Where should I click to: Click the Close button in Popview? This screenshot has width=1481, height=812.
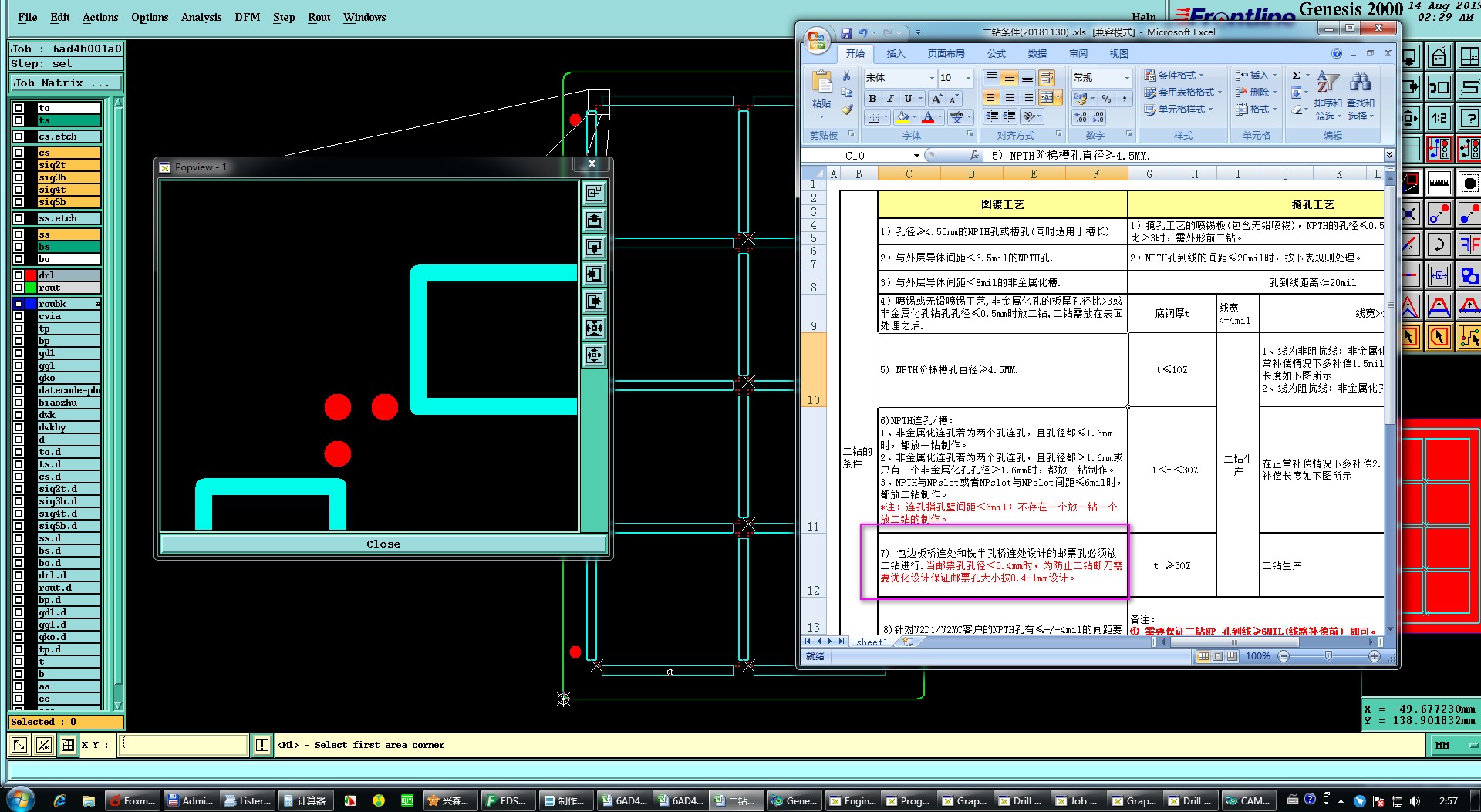point(383,544)
